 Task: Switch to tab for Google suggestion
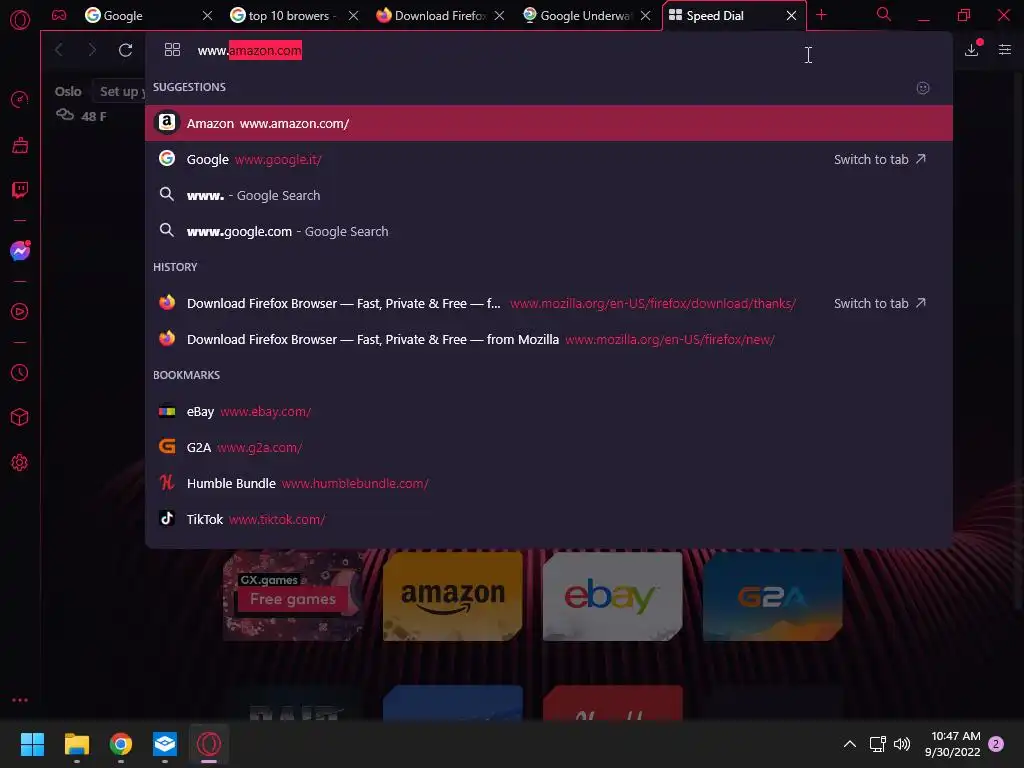(880, 159)
